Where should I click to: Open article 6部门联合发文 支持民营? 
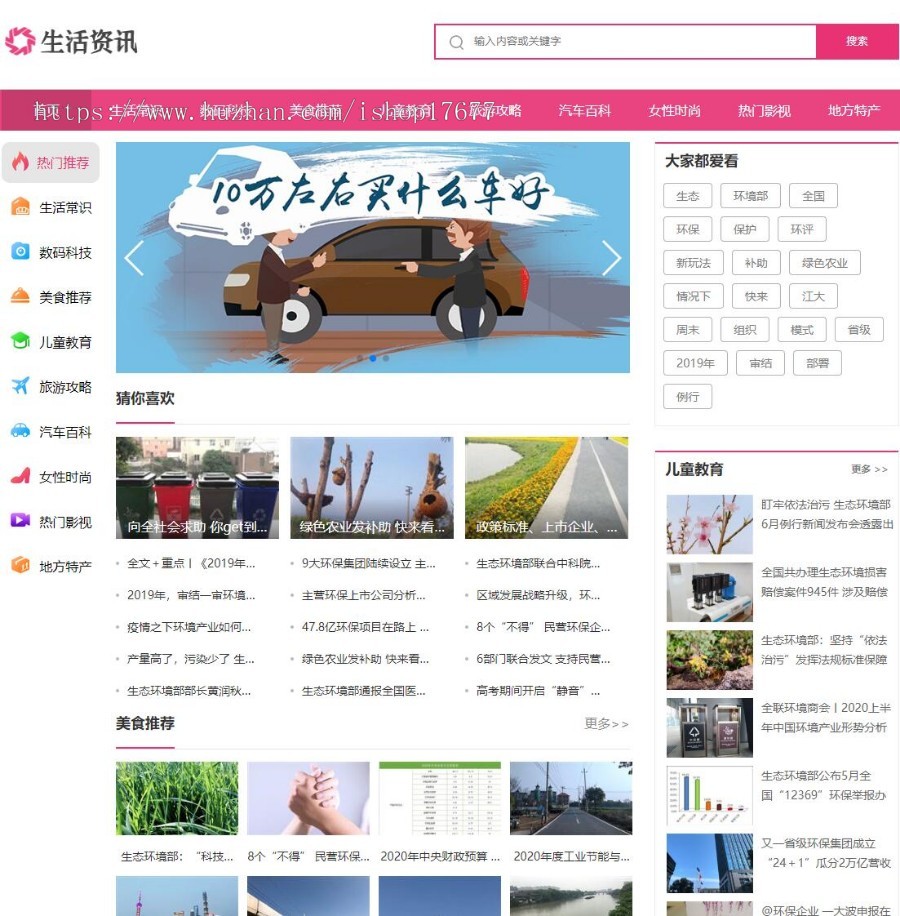[543, 659]
